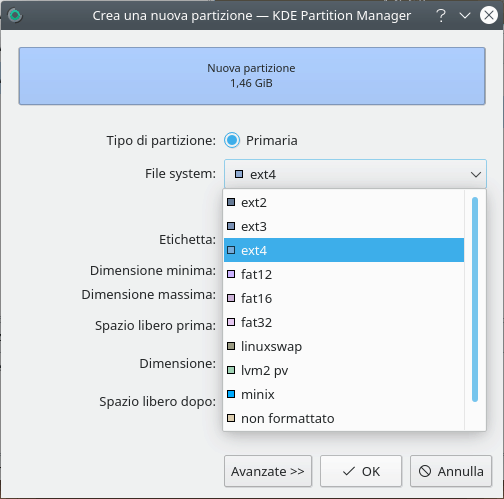Confirm with the OK button
This screenshot has height=499, width=504.
361,471
